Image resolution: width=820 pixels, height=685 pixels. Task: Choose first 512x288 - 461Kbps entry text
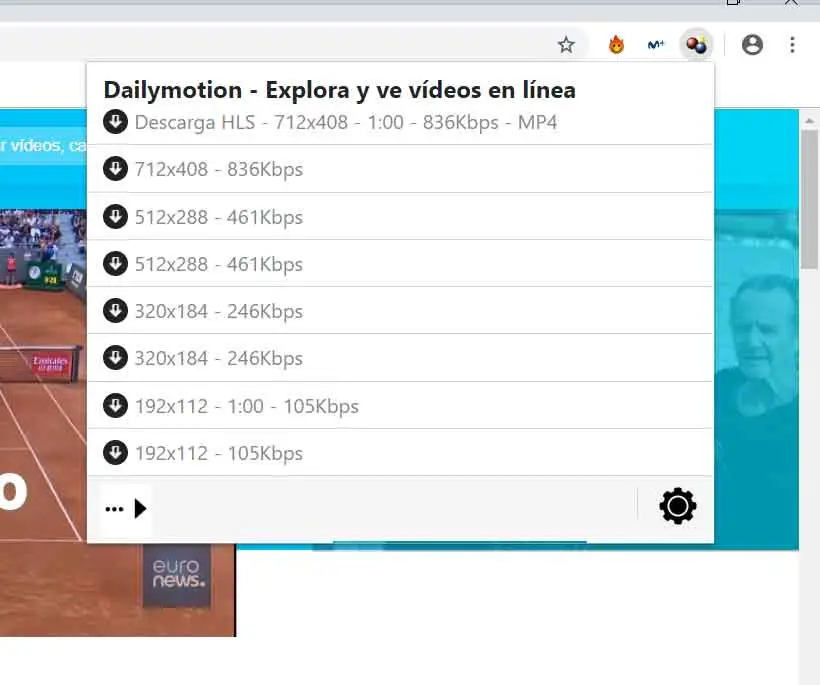(219, 218)
